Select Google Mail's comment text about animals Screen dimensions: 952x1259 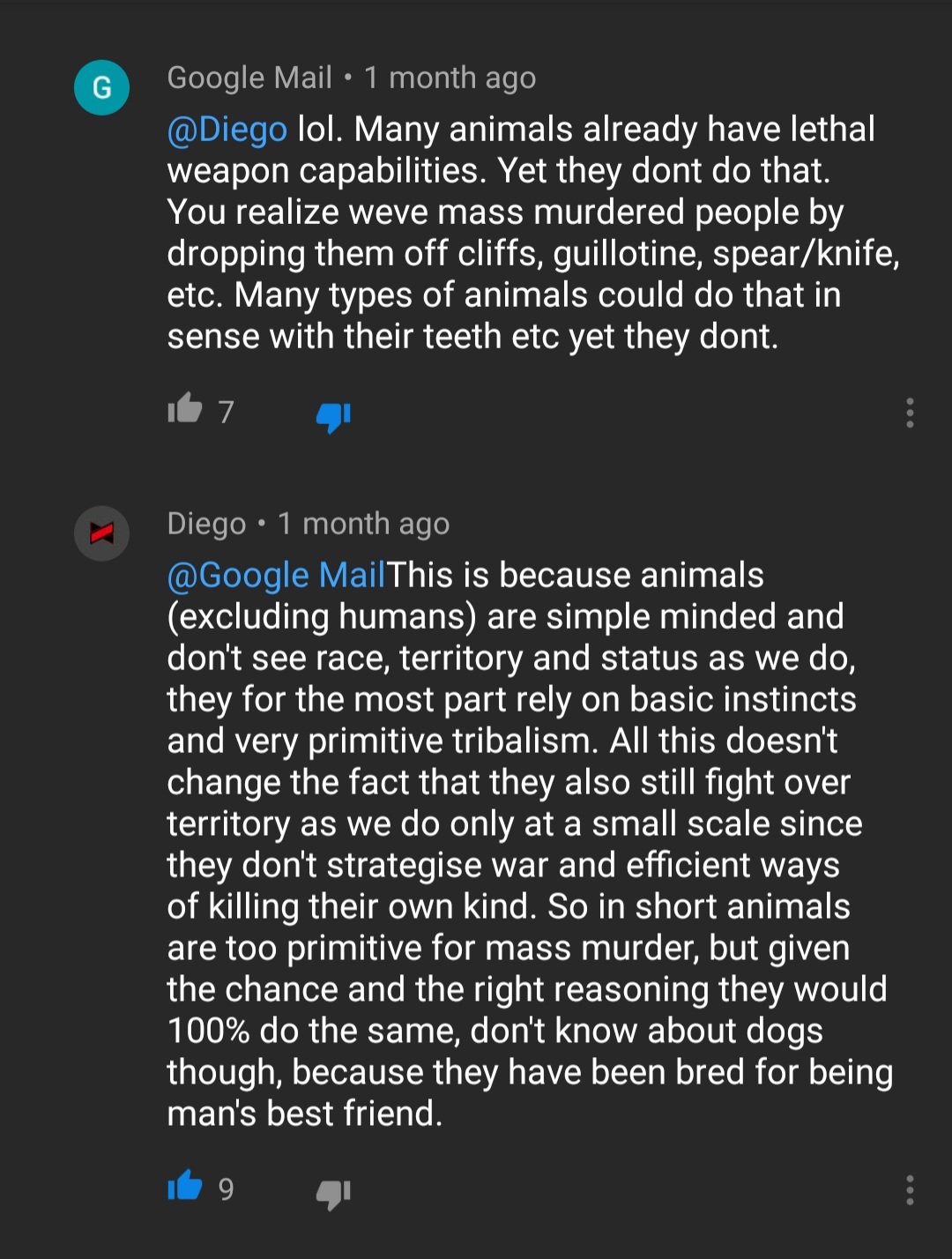coord(532,233)
